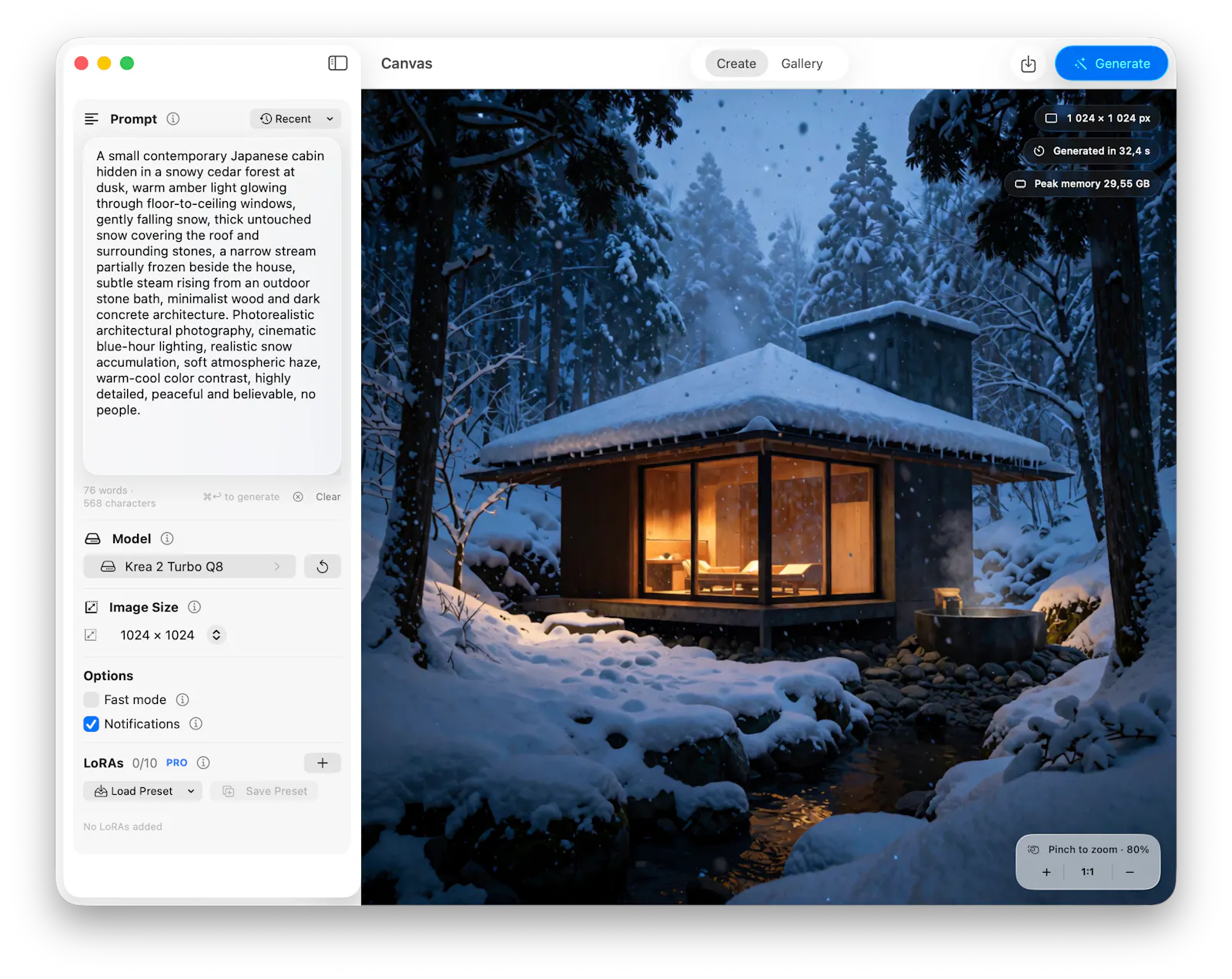Enable the Fast mode checkbox

(91, 699)
